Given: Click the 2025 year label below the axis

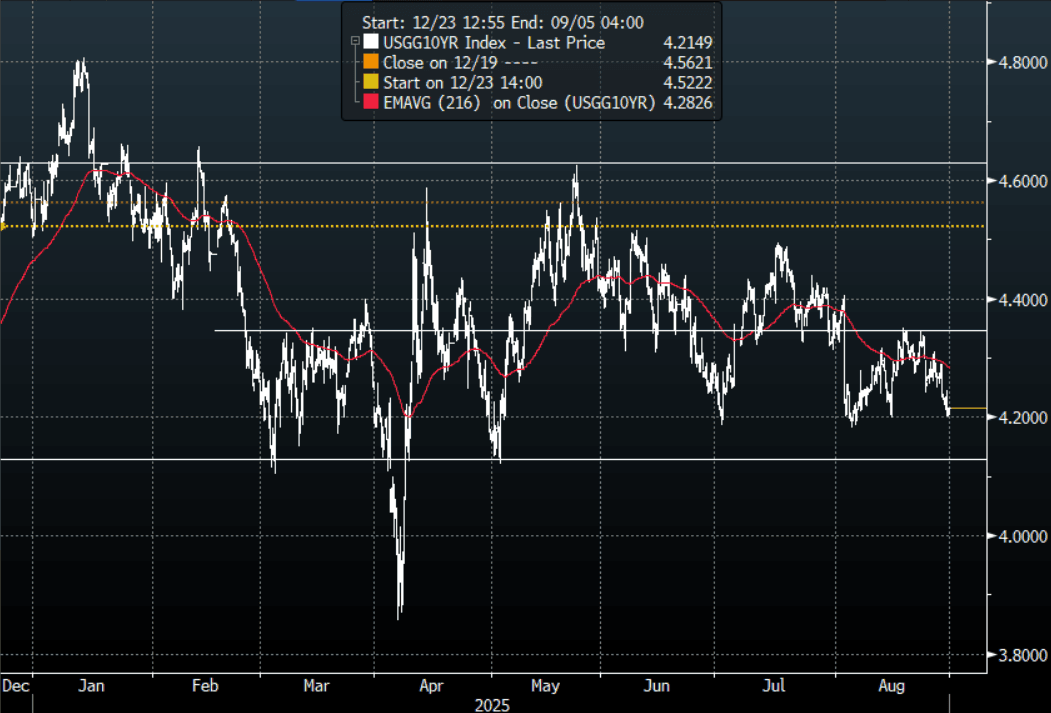Looking at the screenshot, I should (491, 705).
